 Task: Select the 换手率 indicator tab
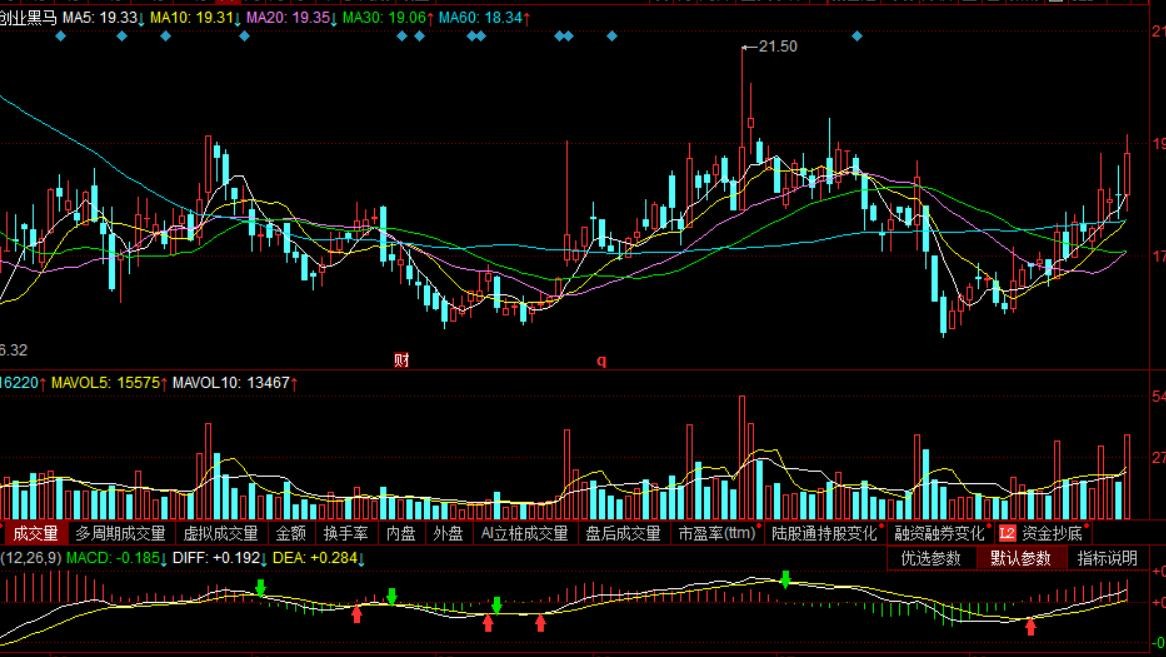345,534
